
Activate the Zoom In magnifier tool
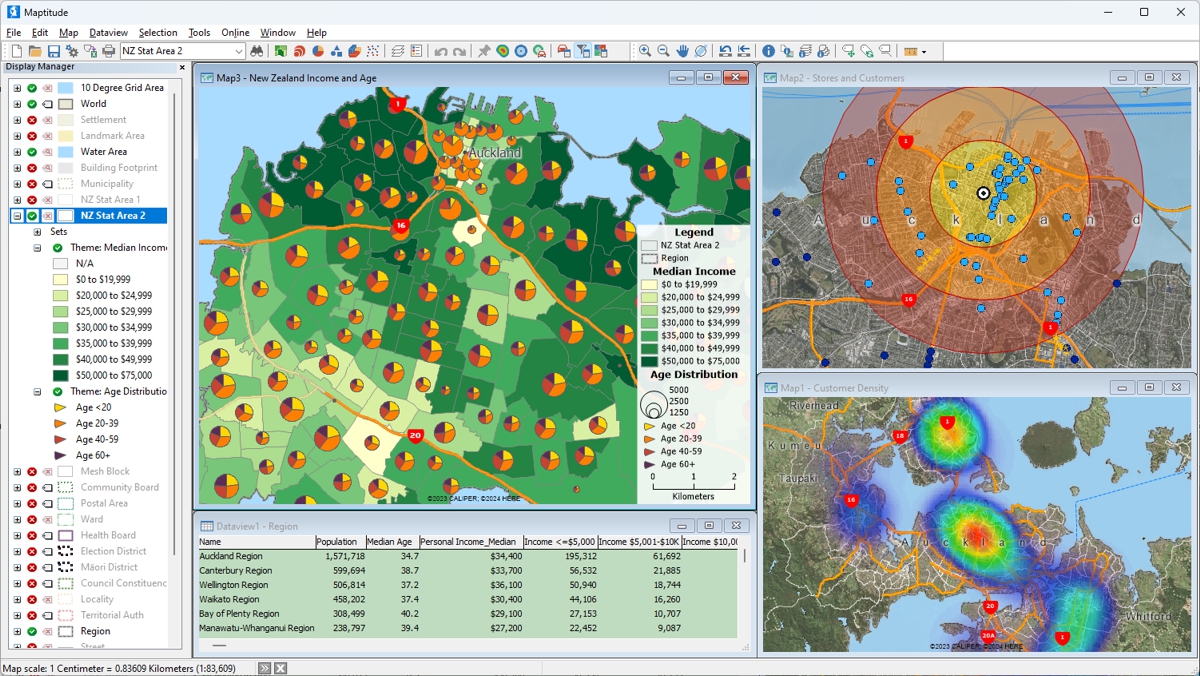pos(644,50)
